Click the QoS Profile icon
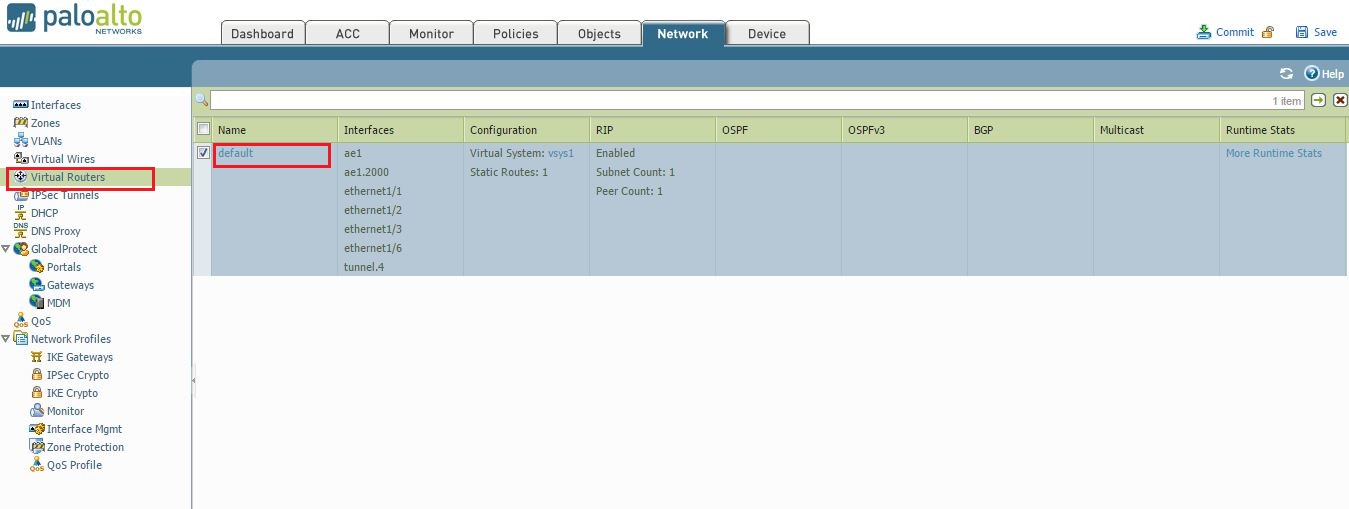 click(x=37, y=465)
